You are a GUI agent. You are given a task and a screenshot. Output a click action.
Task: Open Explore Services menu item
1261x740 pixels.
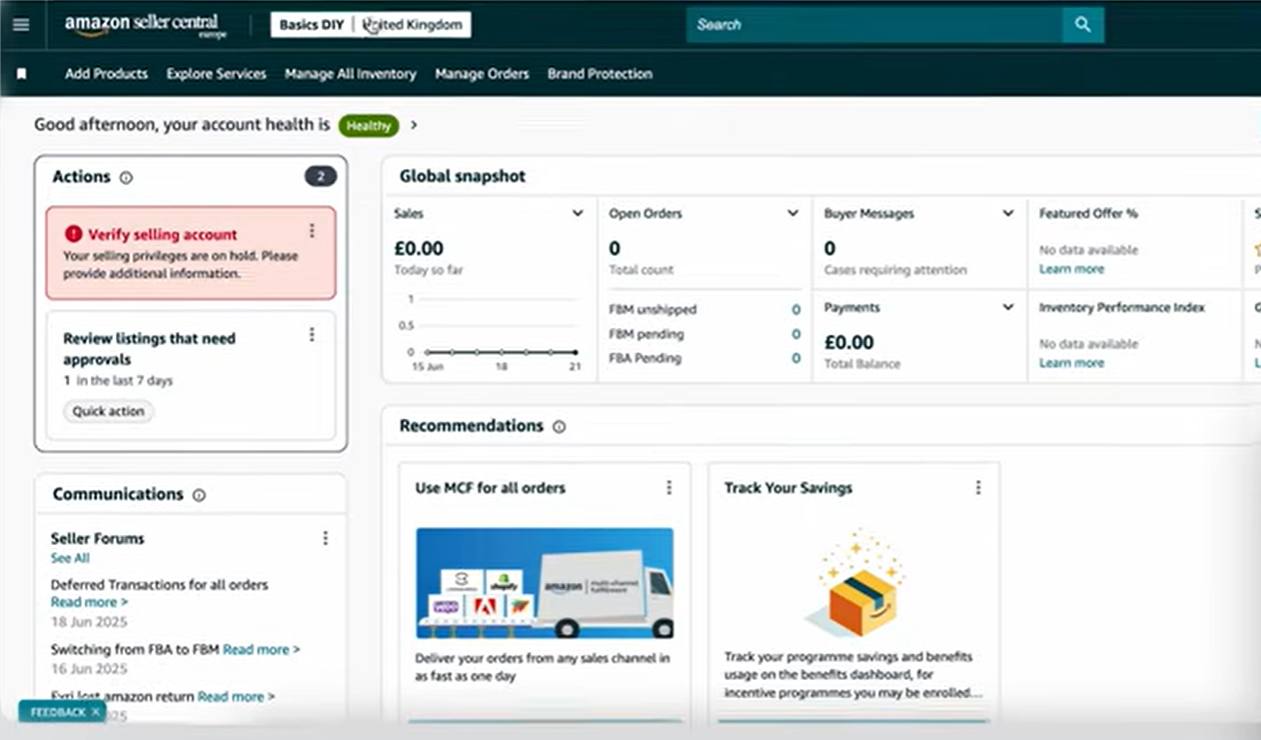[x=216, y=74]
